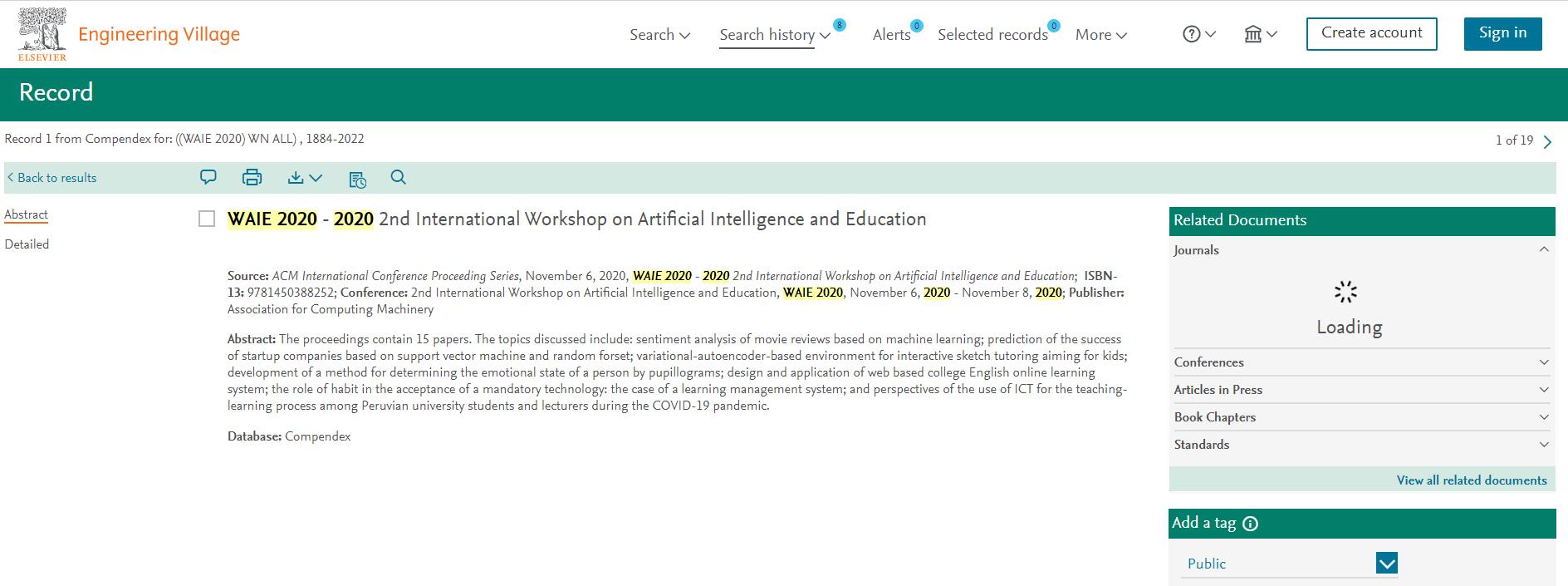
Task: Click the 'Database: Compendex' text
Action: tap(289, 436)
